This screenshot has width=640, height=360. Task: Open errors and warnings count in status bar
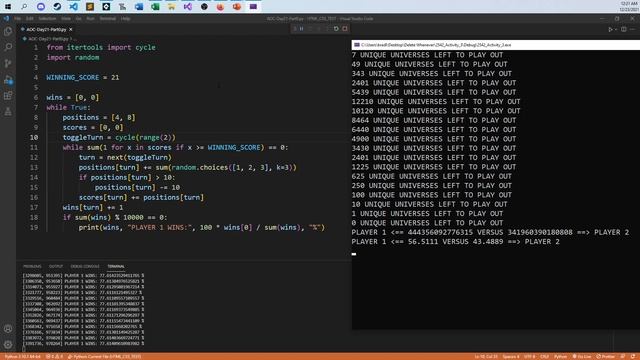[54, 357]
